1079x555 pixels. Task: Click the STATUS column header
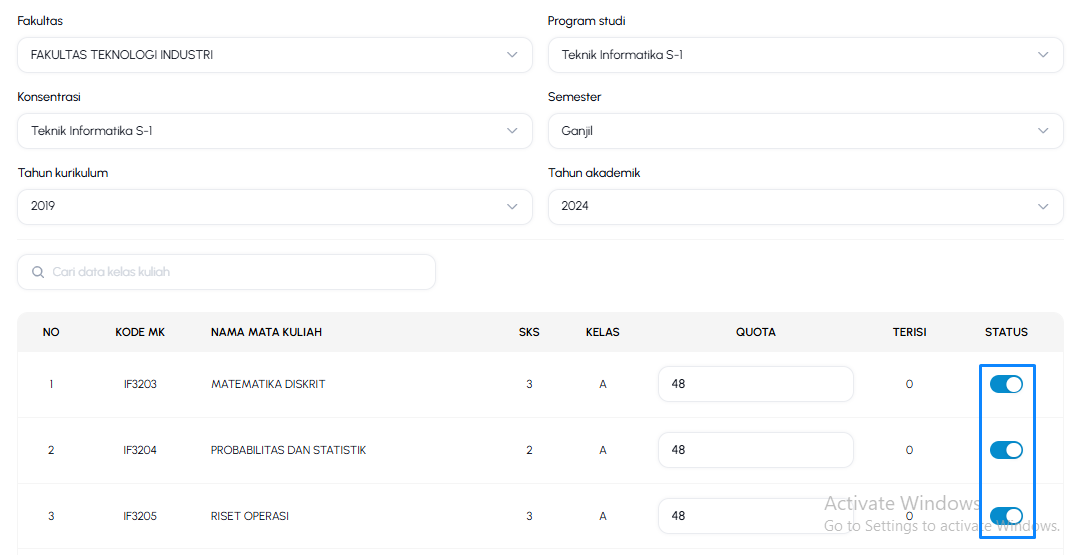click(x=1006, y=332)
